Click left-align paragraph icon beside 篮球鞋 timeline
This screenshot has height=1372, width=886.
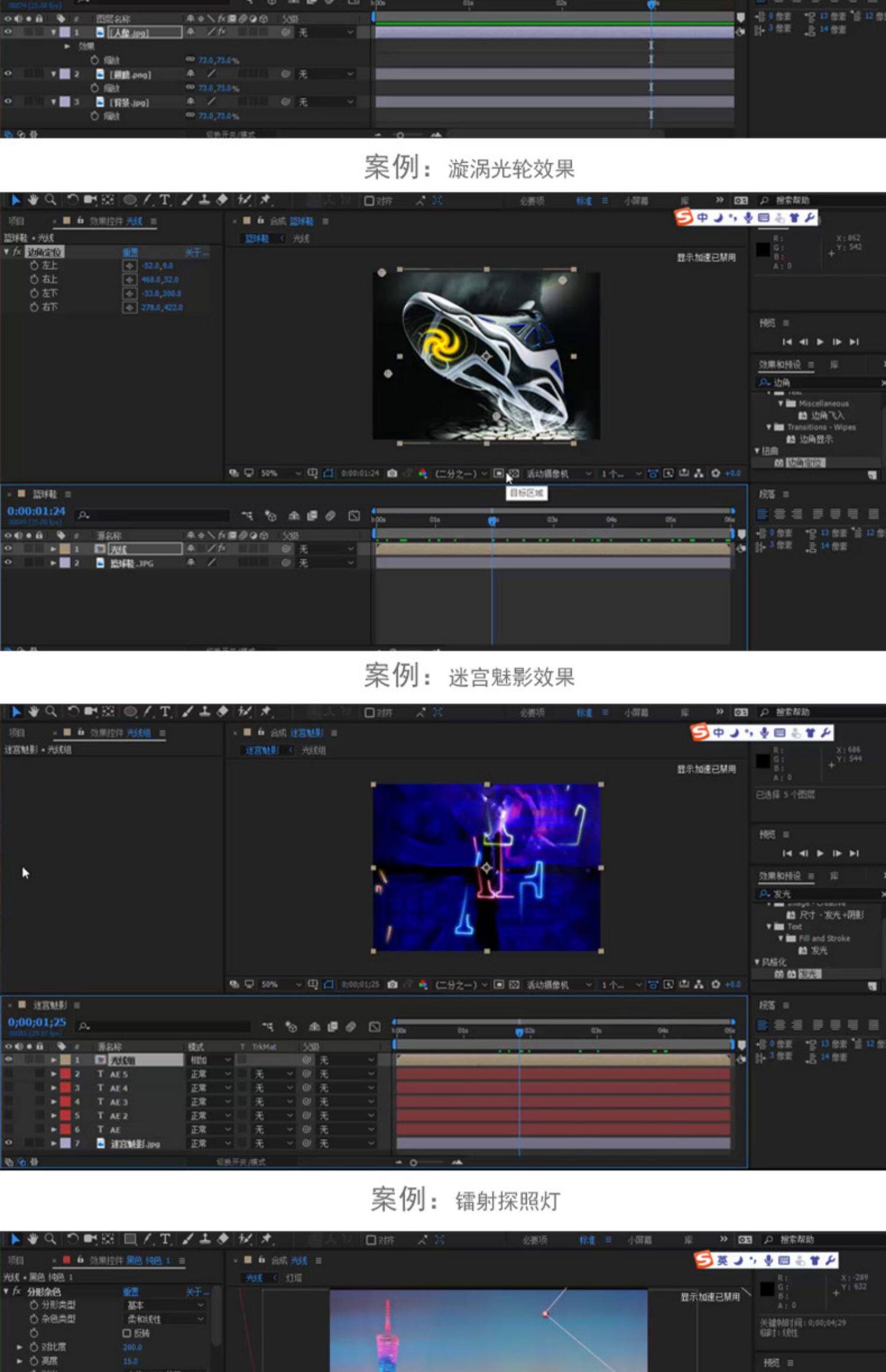[763, 514]
